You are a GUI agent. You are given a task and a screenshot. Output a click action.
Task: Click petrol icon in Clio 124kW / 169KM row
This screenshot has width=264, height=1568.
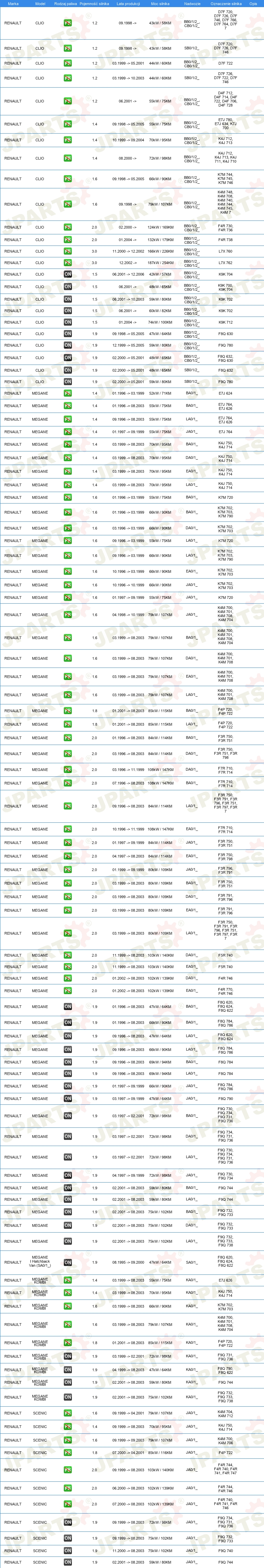[x=68, y=227]
